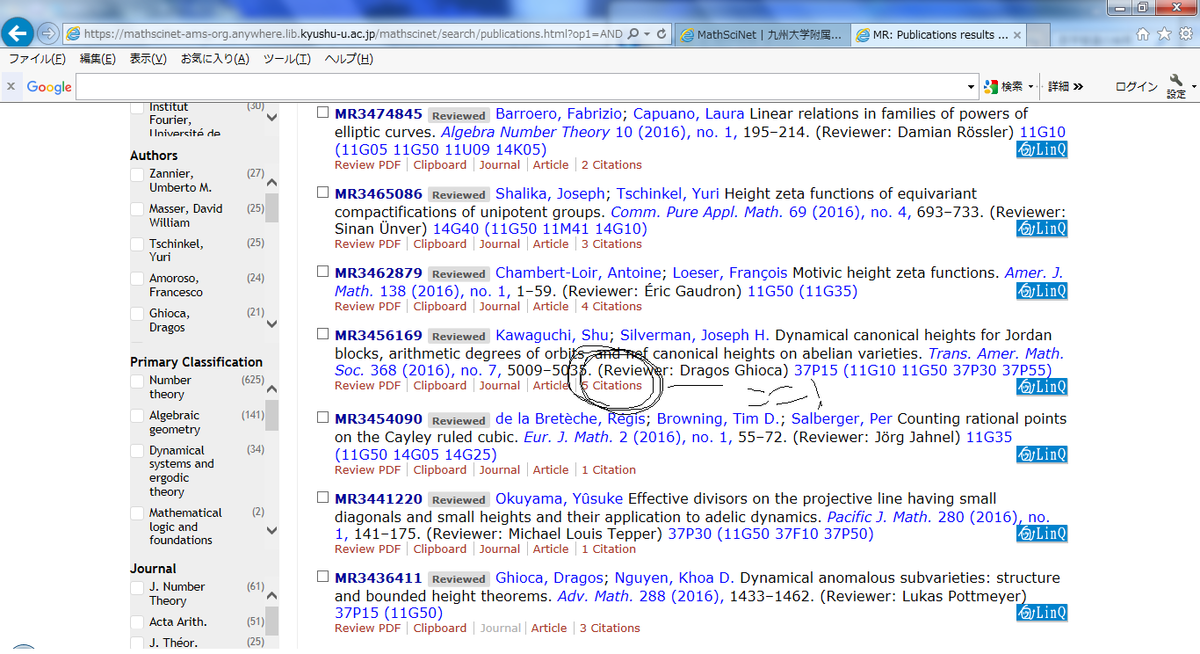Image resolution: width=1200 pixels, height=654 pixels.
Task: Go back with the browser back arrow
Action: 17,33
